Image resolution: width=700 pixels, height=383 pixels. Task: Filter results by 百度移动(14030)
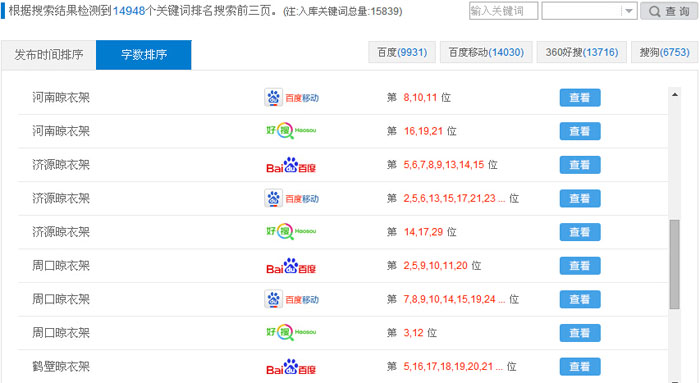pos(486,52)
